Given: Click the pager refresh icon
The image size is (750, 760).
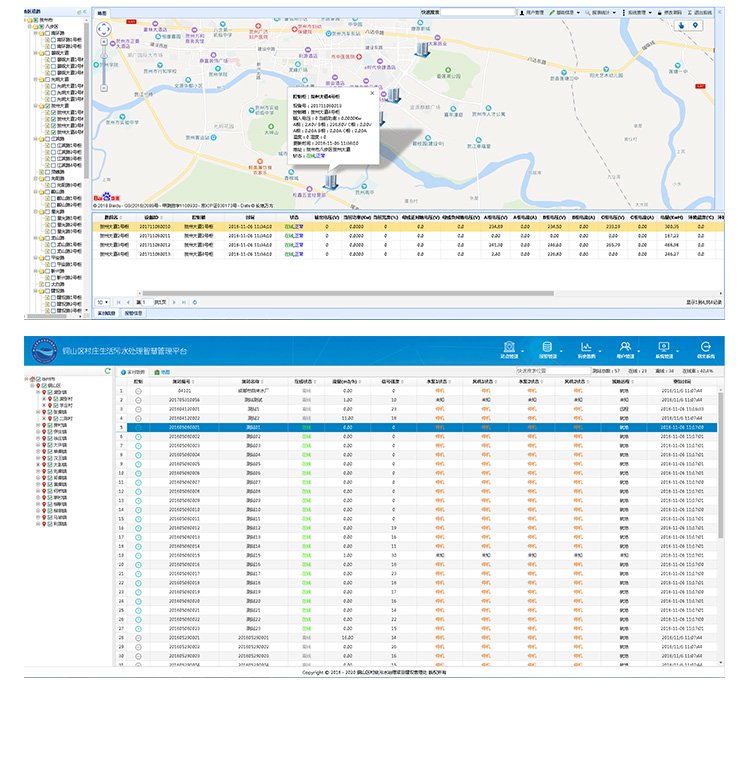Looking at the screenshot, I should click(195, 302).
